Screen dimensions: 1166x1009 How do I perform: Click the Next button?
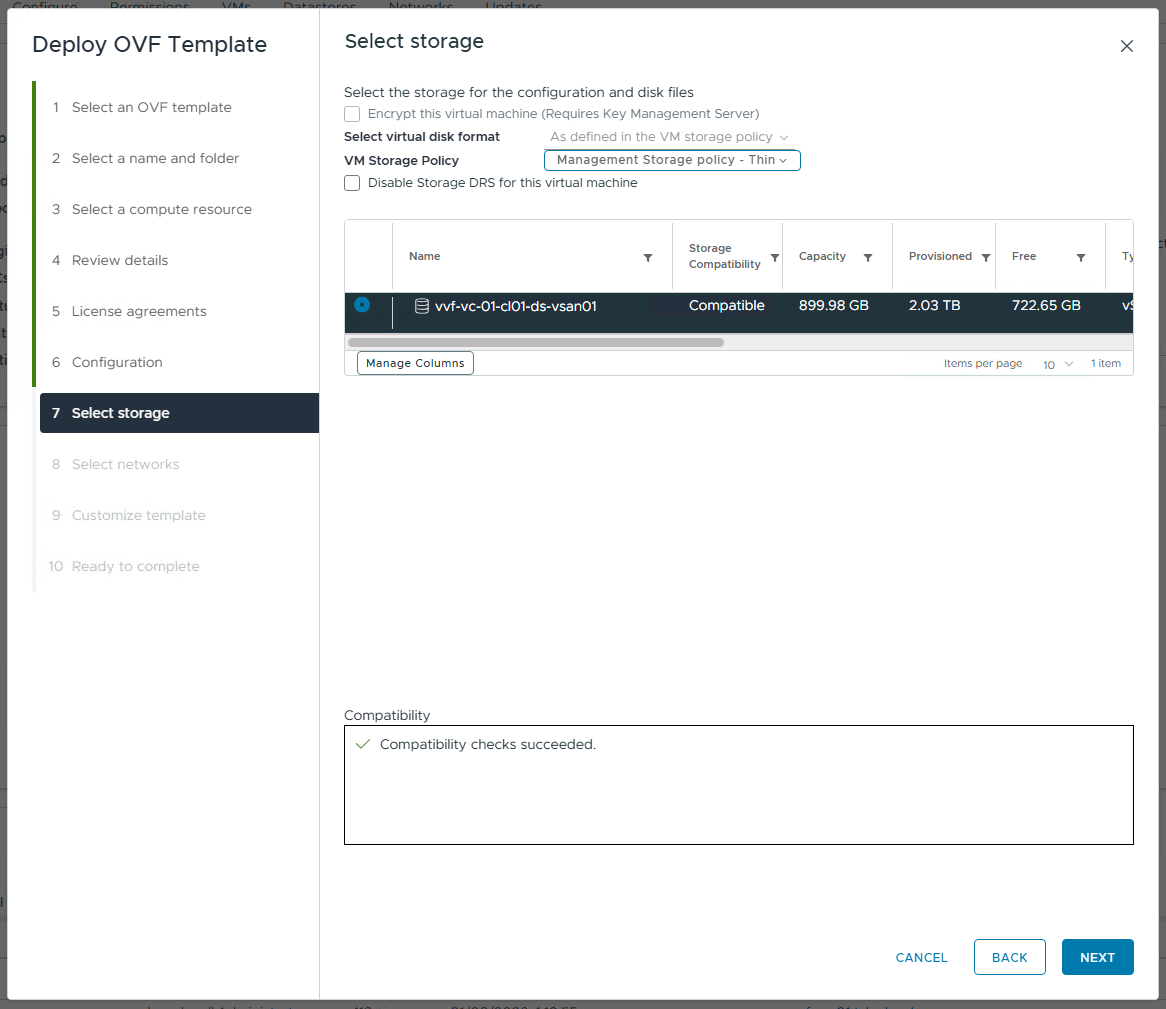tap(1097, 957)
